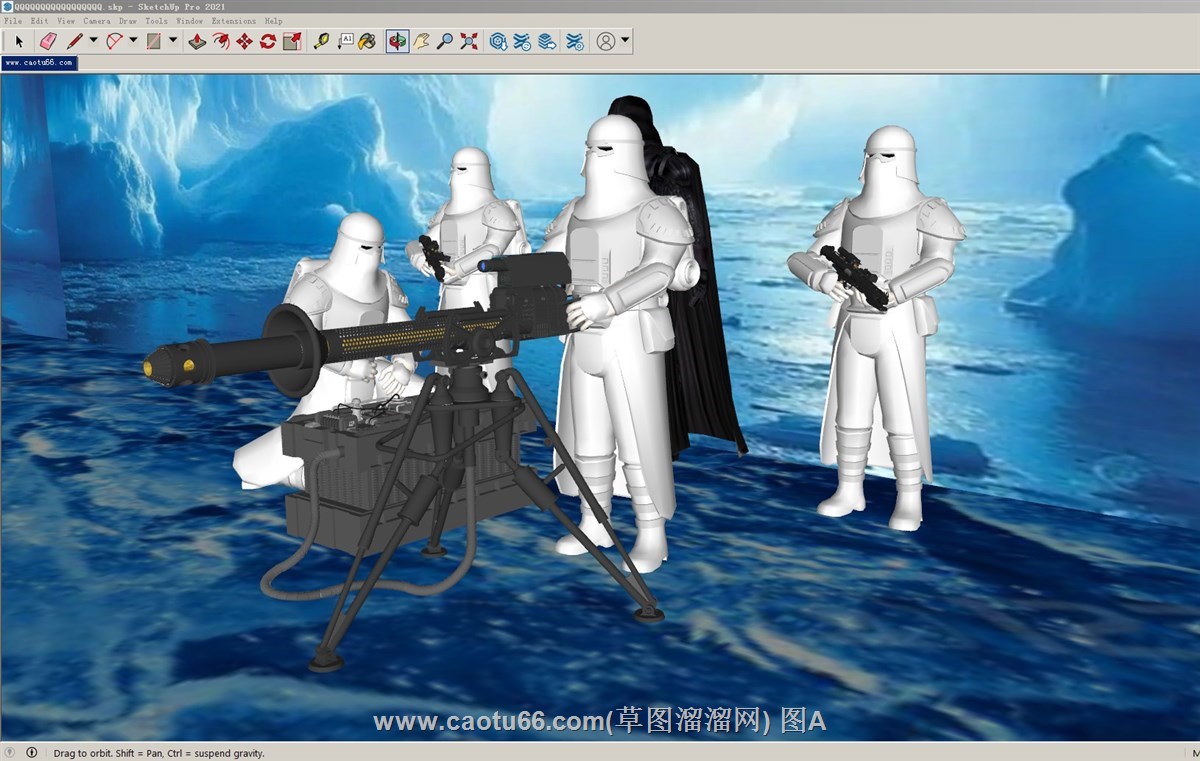
Task: Select the Text label tool
Action: click(345, 41)
